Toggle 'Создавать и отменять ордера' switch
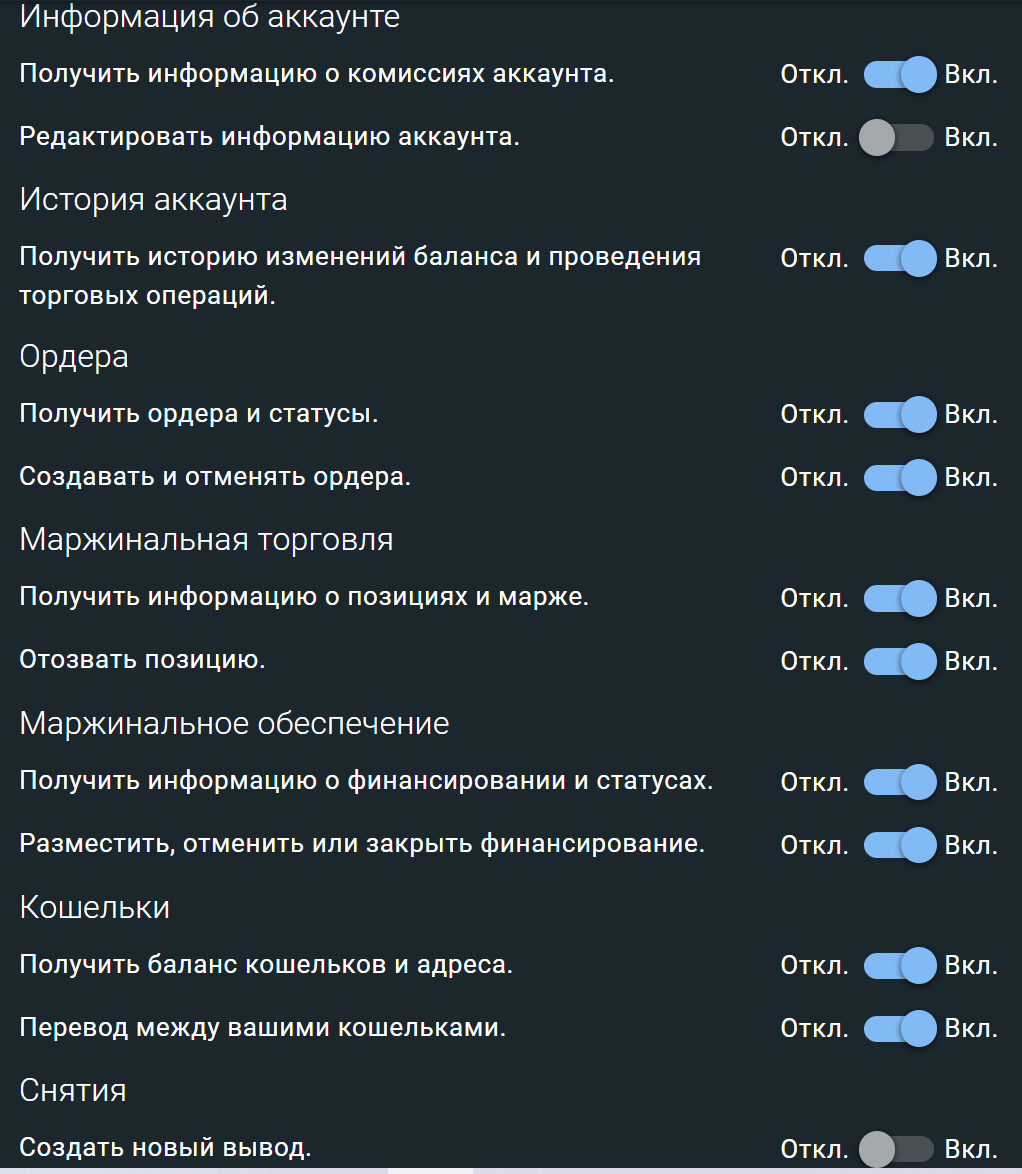The image size is (1022, 1174). coord(899,477)
